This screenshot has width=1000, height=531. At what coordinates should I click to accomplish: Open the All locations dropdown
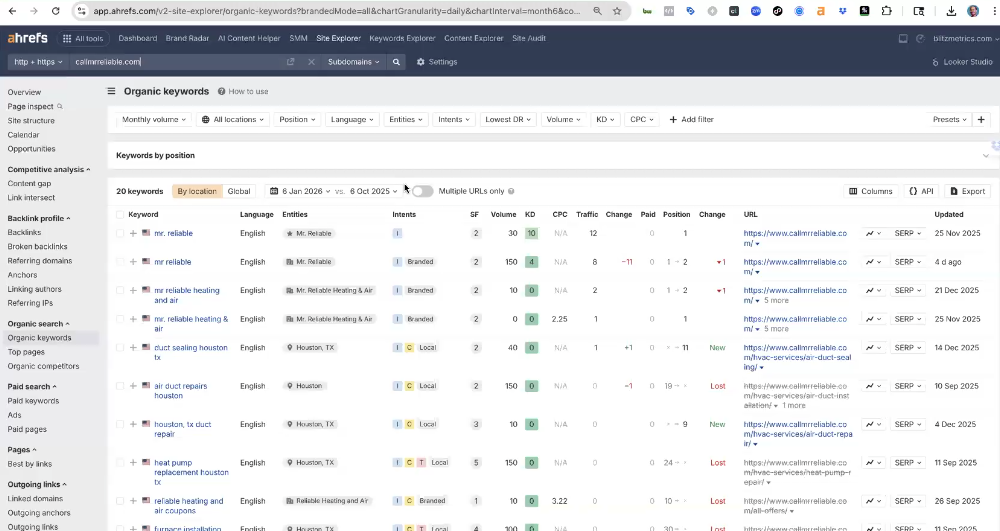(x=234, y=120)
